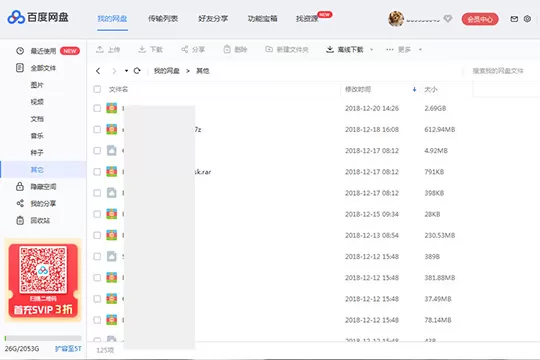This screenshot has width=540, height=360.
Task: Sort by 修改时间 column
Action: 358,90
